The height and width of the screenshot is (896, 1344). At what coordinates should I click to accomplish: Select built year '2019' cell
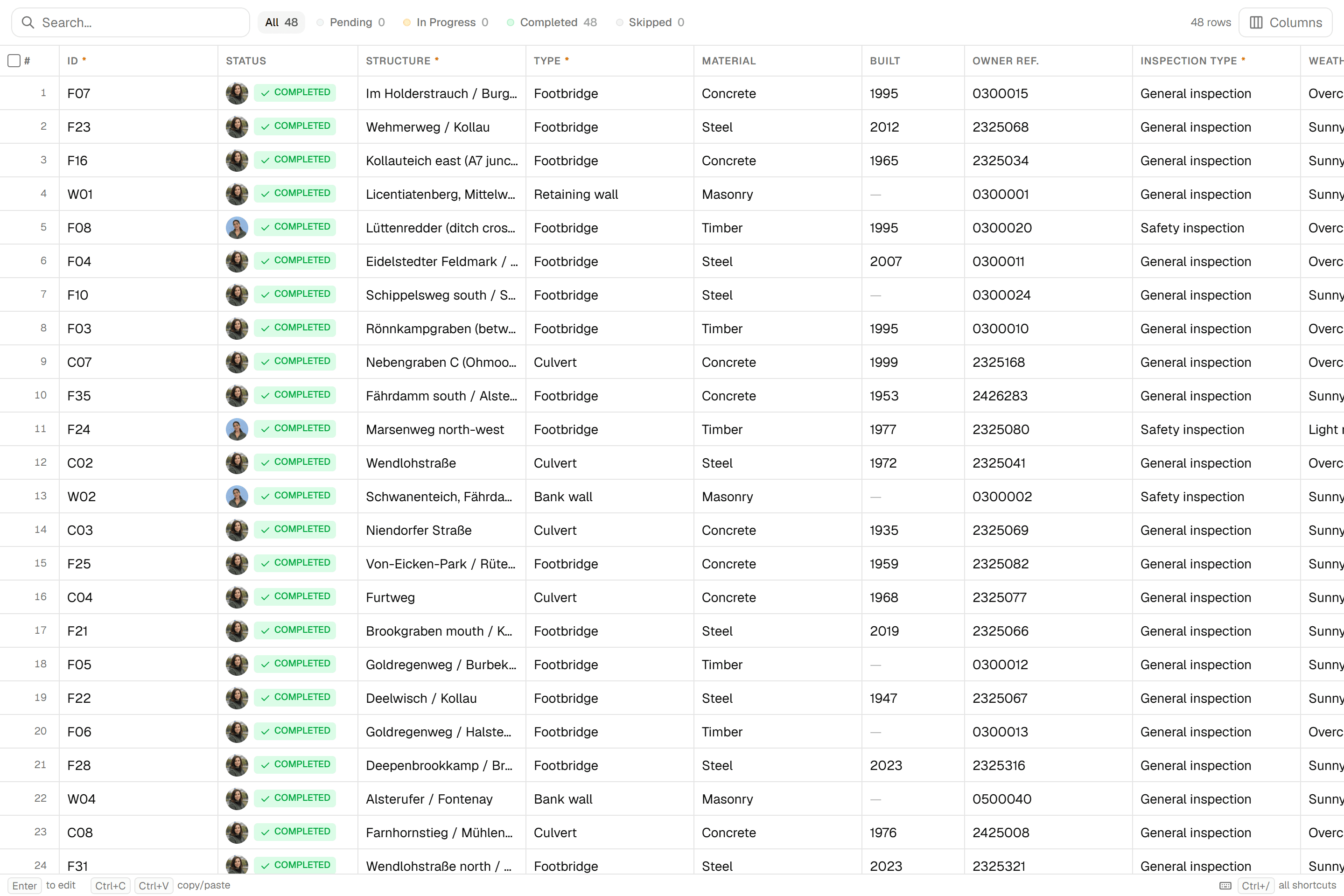[x=913, y=631]
